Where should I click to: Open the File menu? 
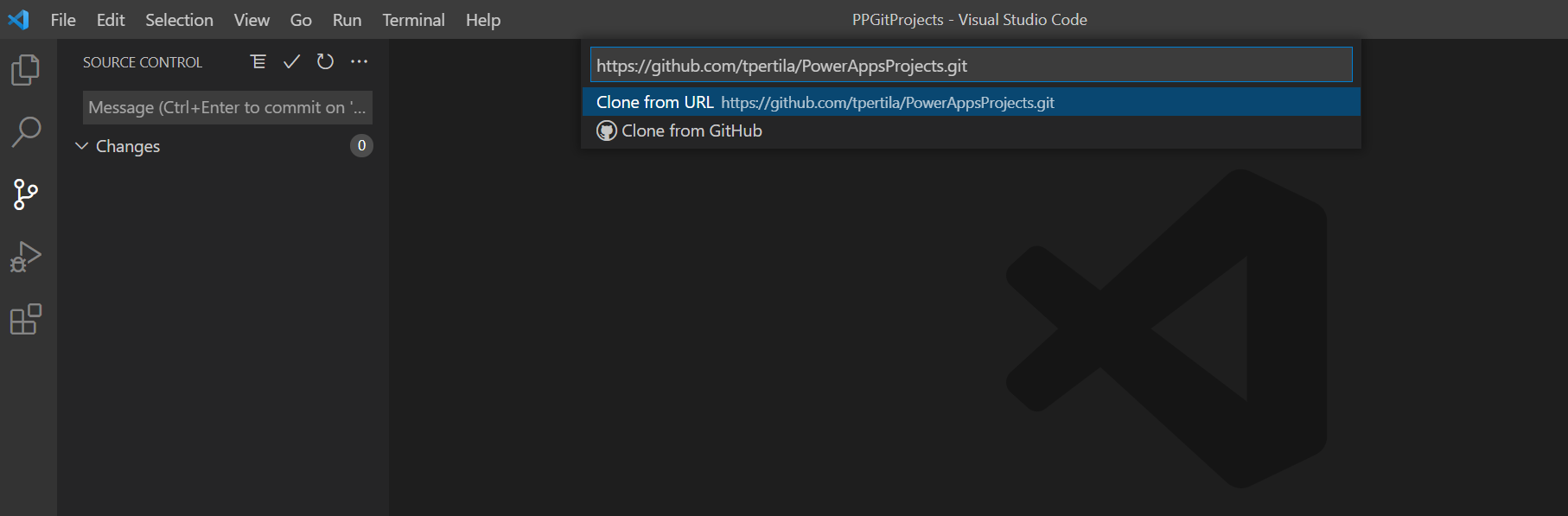(x=63, y=20)
